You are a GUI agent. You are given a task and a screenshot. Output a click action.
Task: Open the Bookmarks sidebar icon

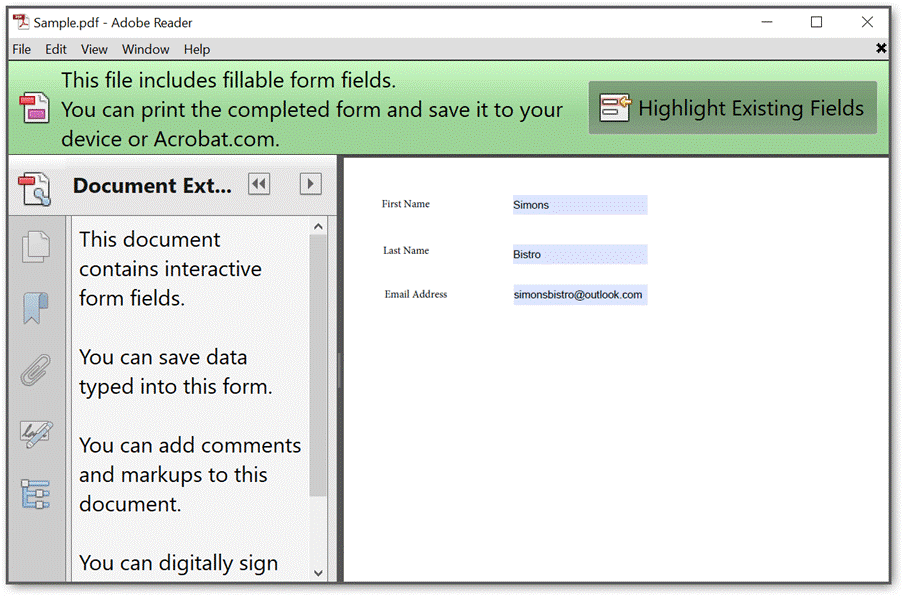[36, 308]
